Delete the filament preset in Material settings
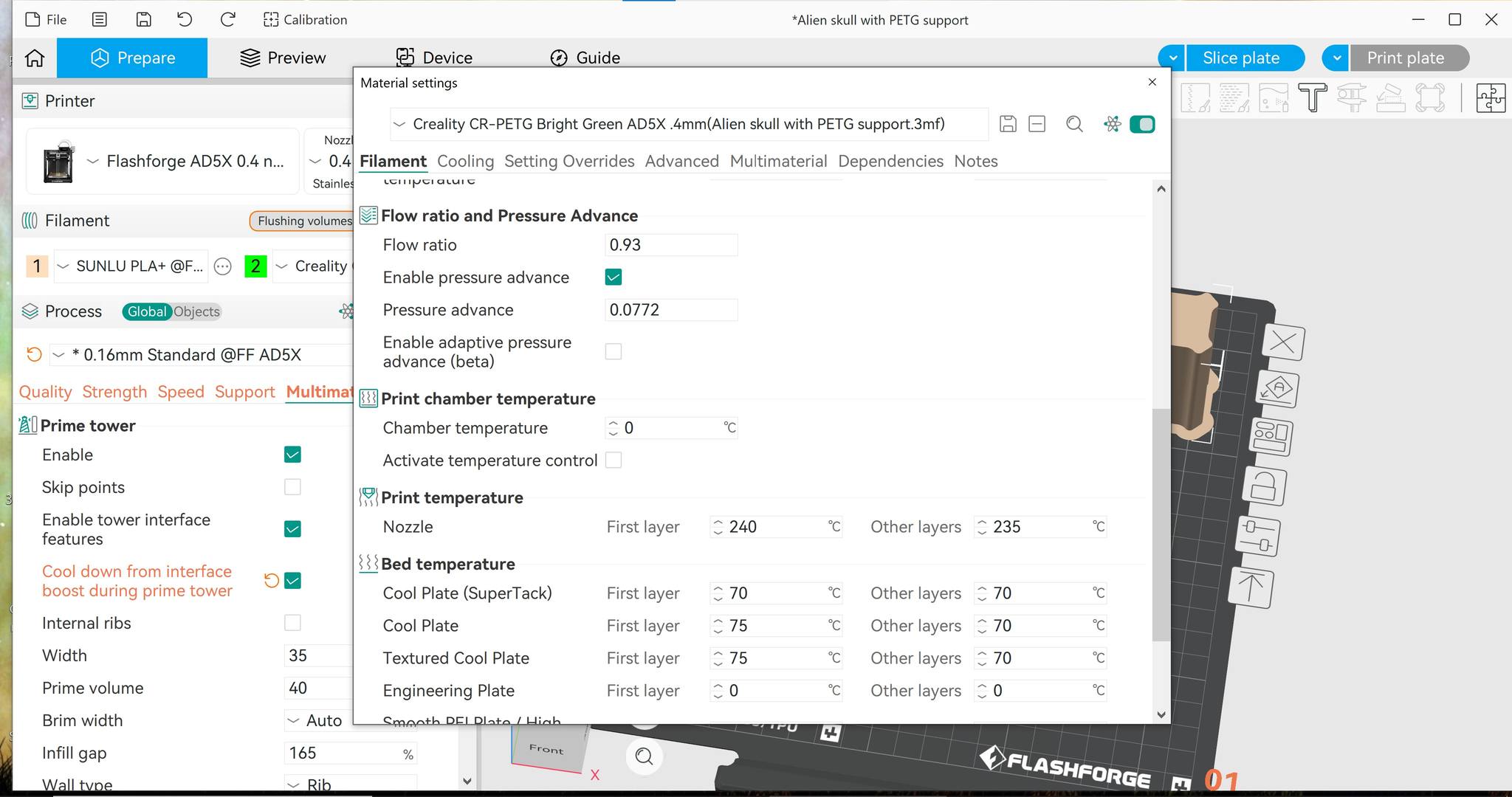1512x797 pixels. pyautogui.click(x=1037, y=124)
